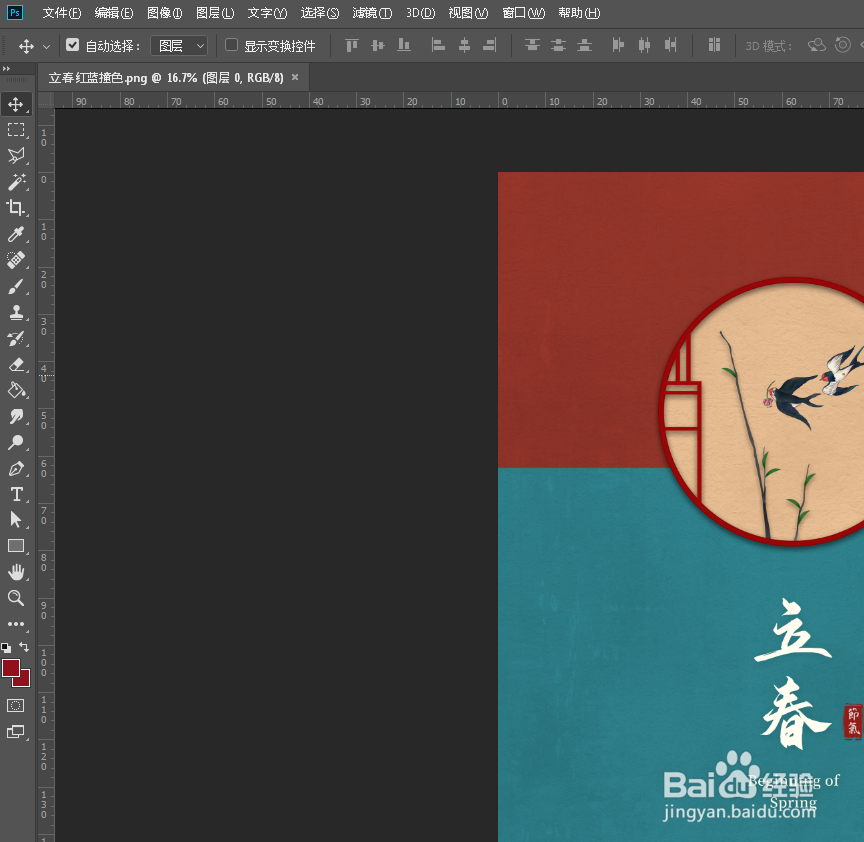Select the Healing Brush tool

point(16,260)
